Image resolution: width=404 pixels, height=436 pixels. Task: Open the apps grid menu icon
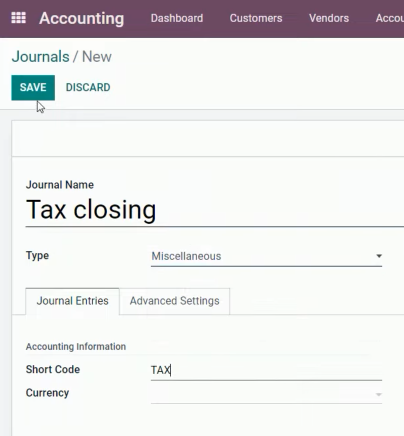(x=18, y=18)
